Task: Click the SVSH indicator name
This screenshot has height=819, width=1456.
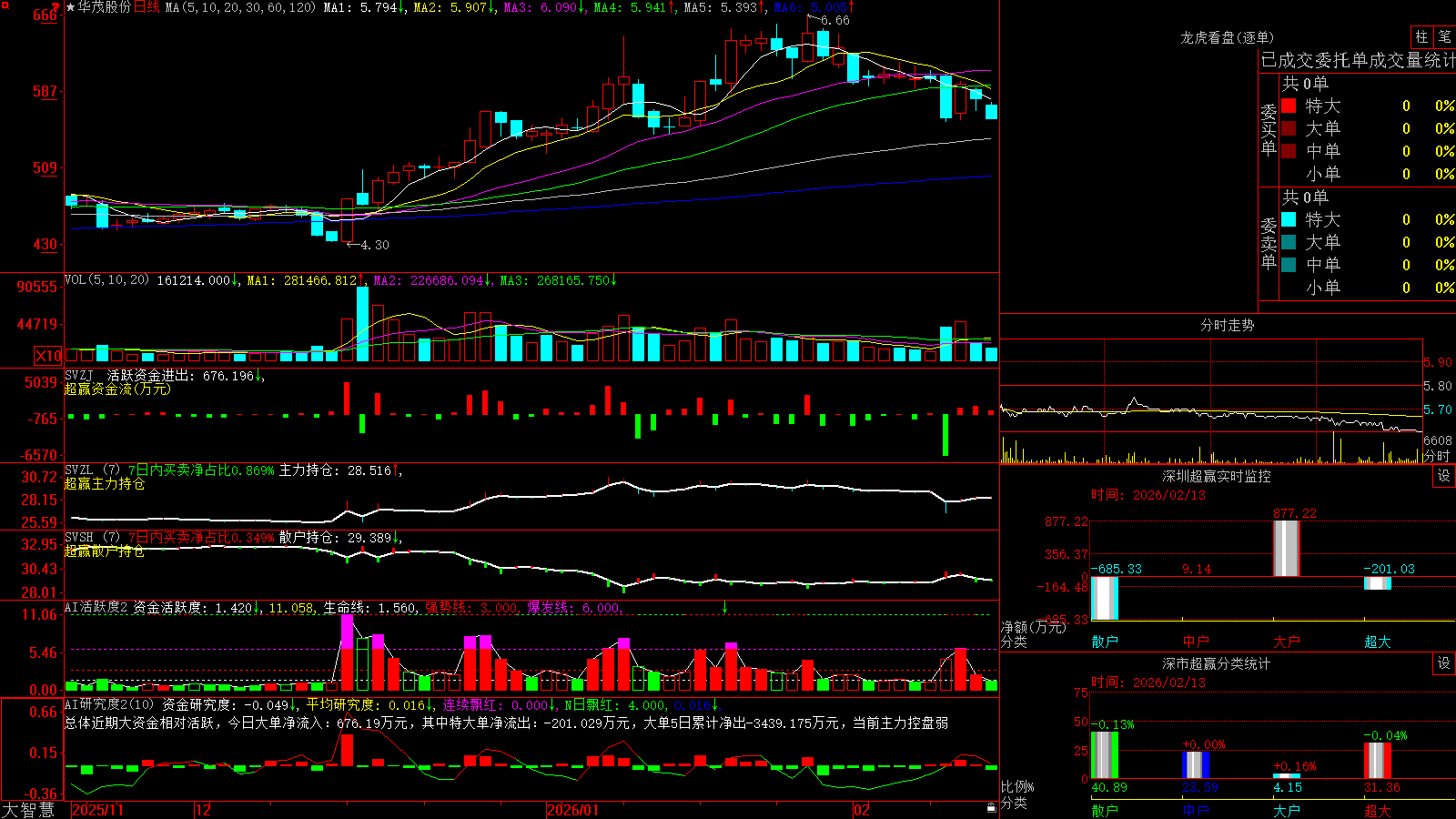Action: [x=79, y=537]
